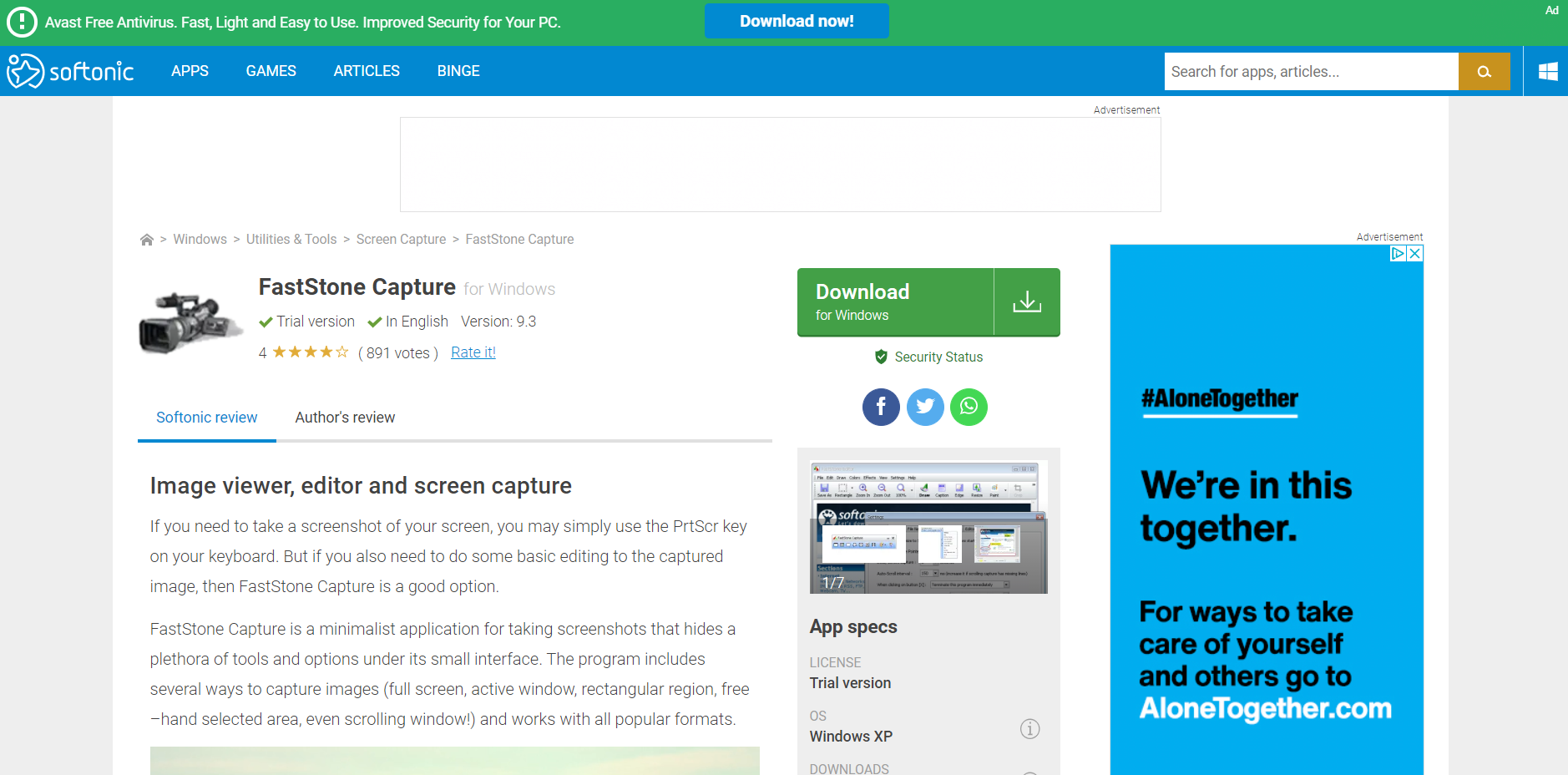
Task: Go to Screen Capture breadcrumb
Action: 401,240
